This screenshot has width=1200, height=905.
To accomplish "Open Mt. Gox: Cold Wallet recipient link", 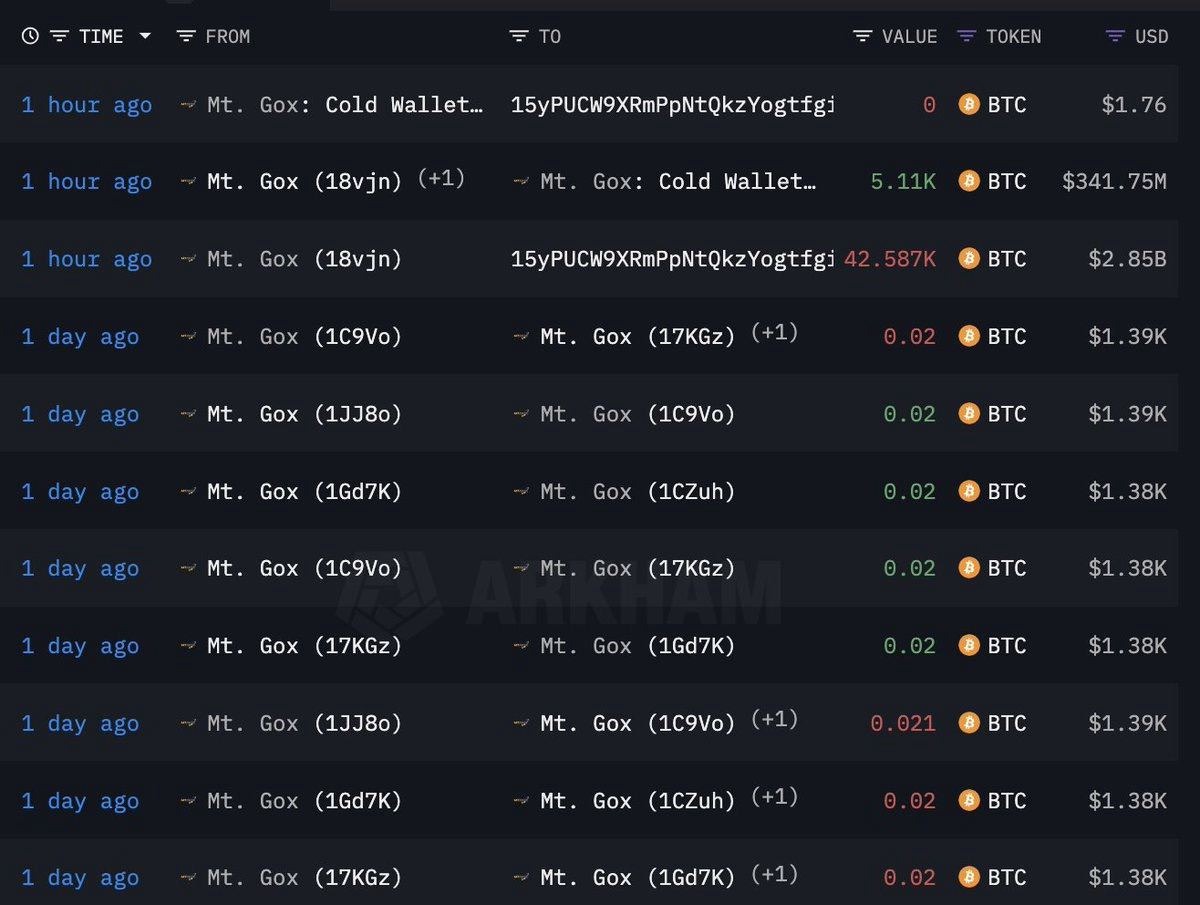I will 678,182.
